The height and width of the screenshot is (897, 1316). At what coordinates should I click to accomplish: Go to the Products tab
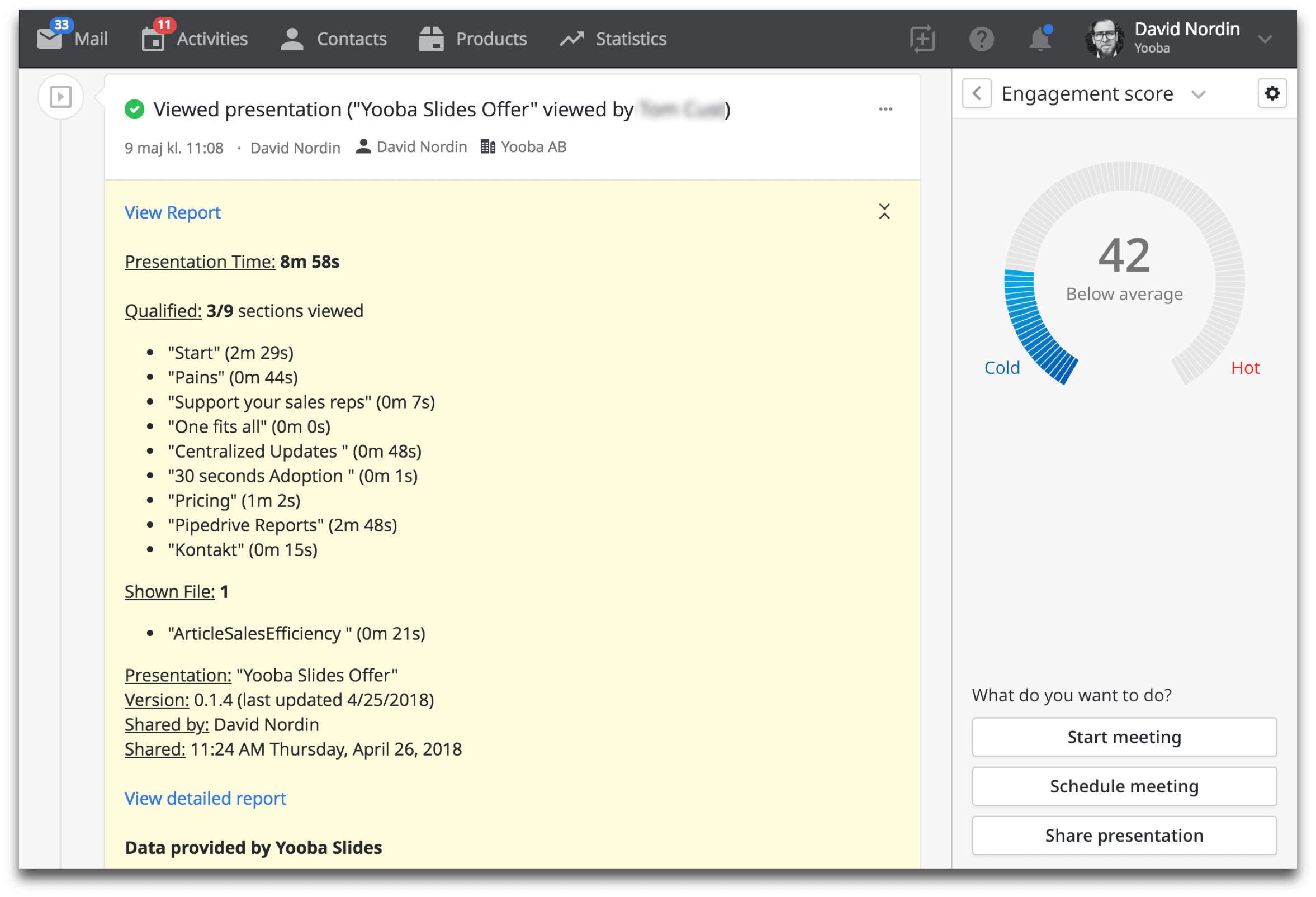(x=491, y=39)
